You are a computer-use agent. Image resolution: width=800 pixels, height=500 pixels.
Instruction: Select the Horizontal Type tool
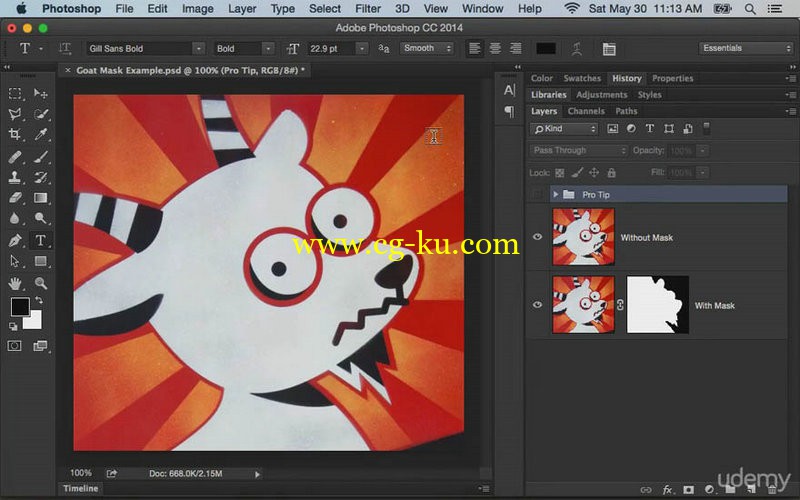click(x=40, y=240)
